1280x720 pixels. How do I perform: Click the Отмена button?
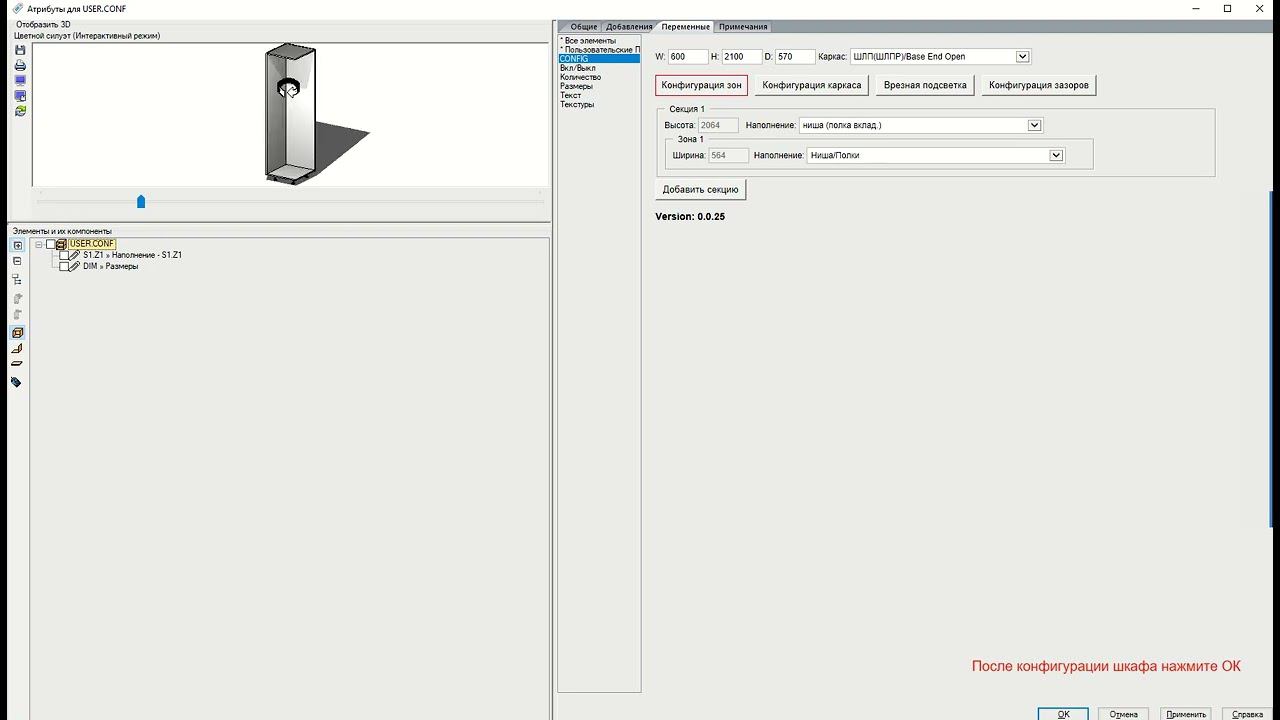coord(1124,714)
